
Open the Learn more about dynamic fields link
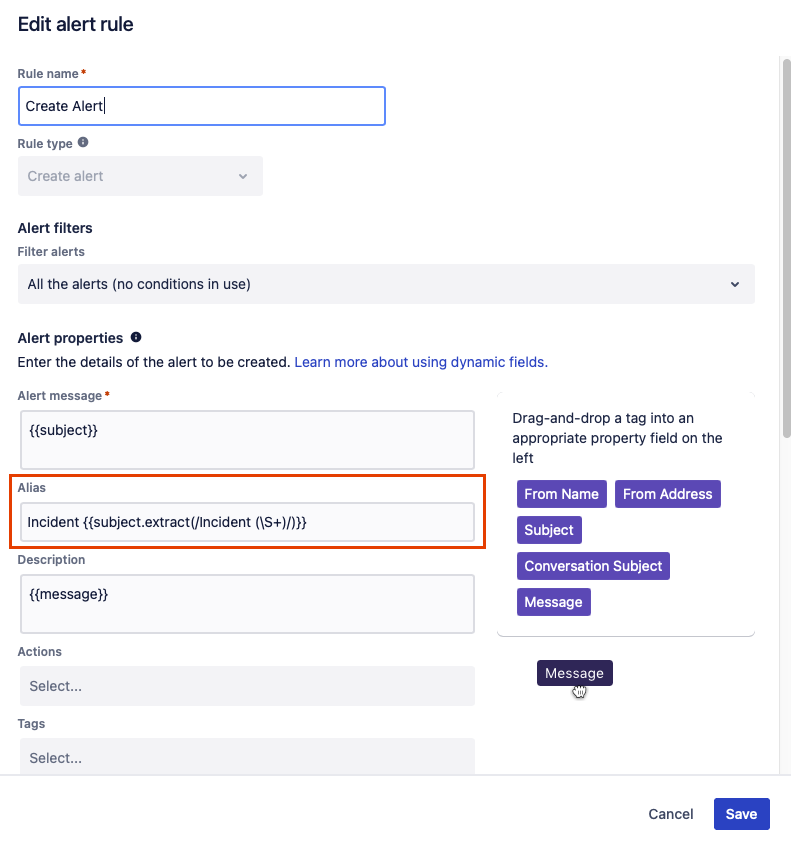pos(420,362)
